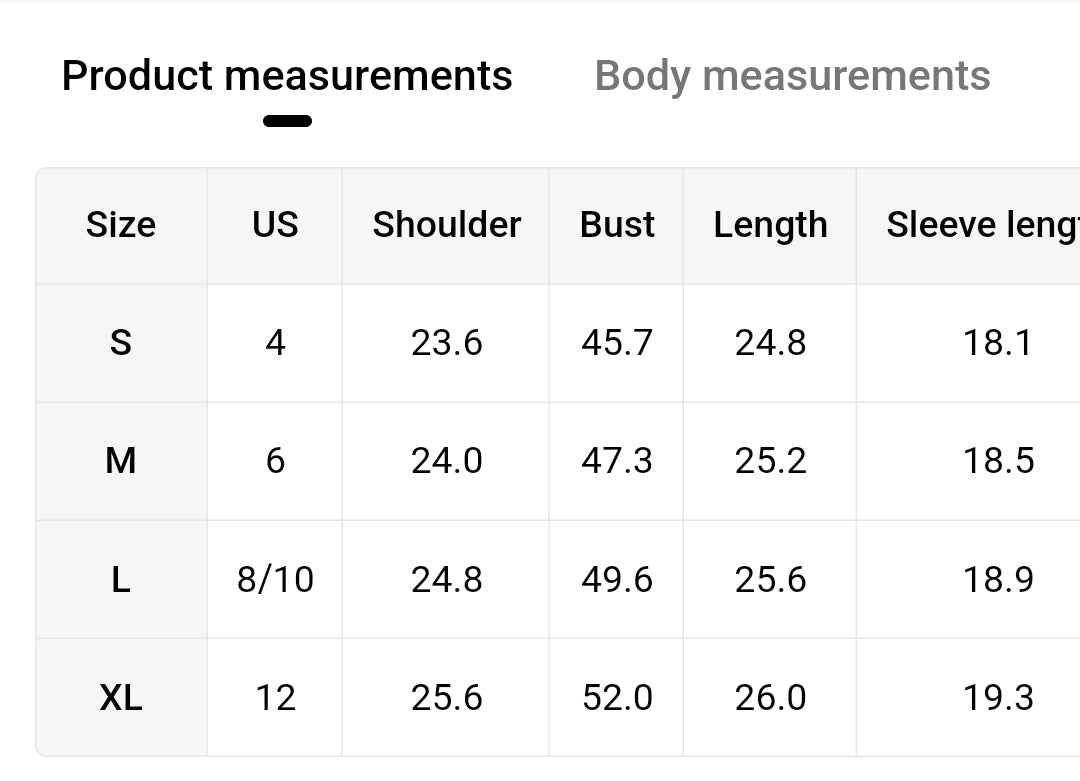Click the Size column header

(x=121, y=225)
